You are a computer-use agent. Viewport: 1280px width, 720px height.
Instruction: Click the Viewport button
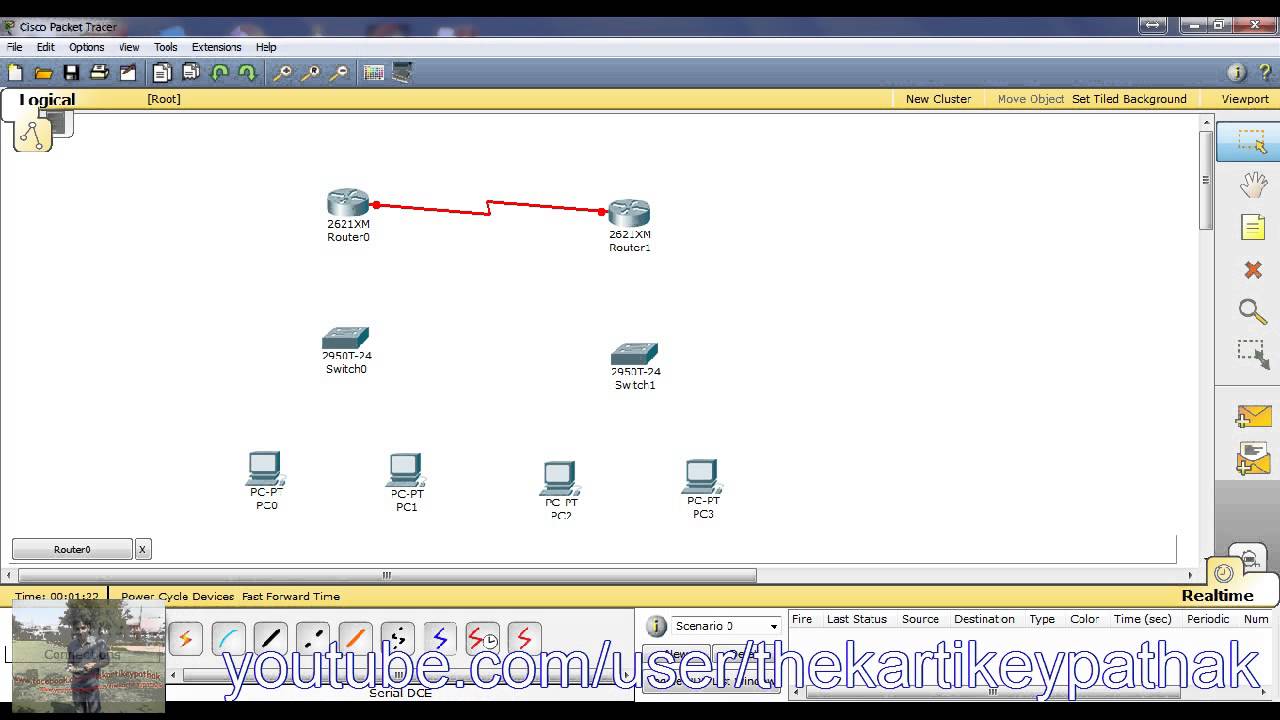[x=1245, y=99]
